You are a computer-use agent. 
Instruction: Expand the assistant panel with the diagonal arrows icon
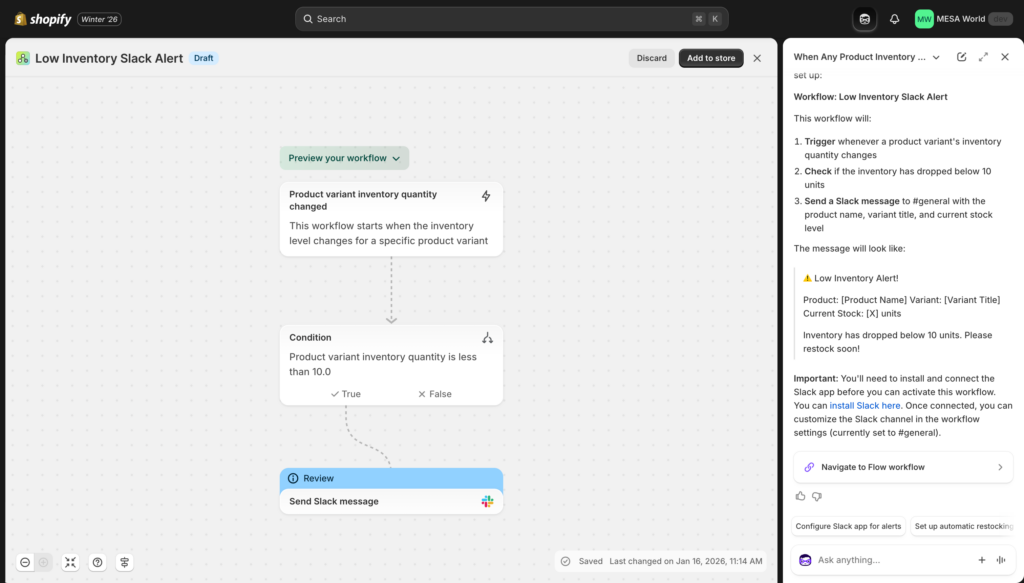983,57
